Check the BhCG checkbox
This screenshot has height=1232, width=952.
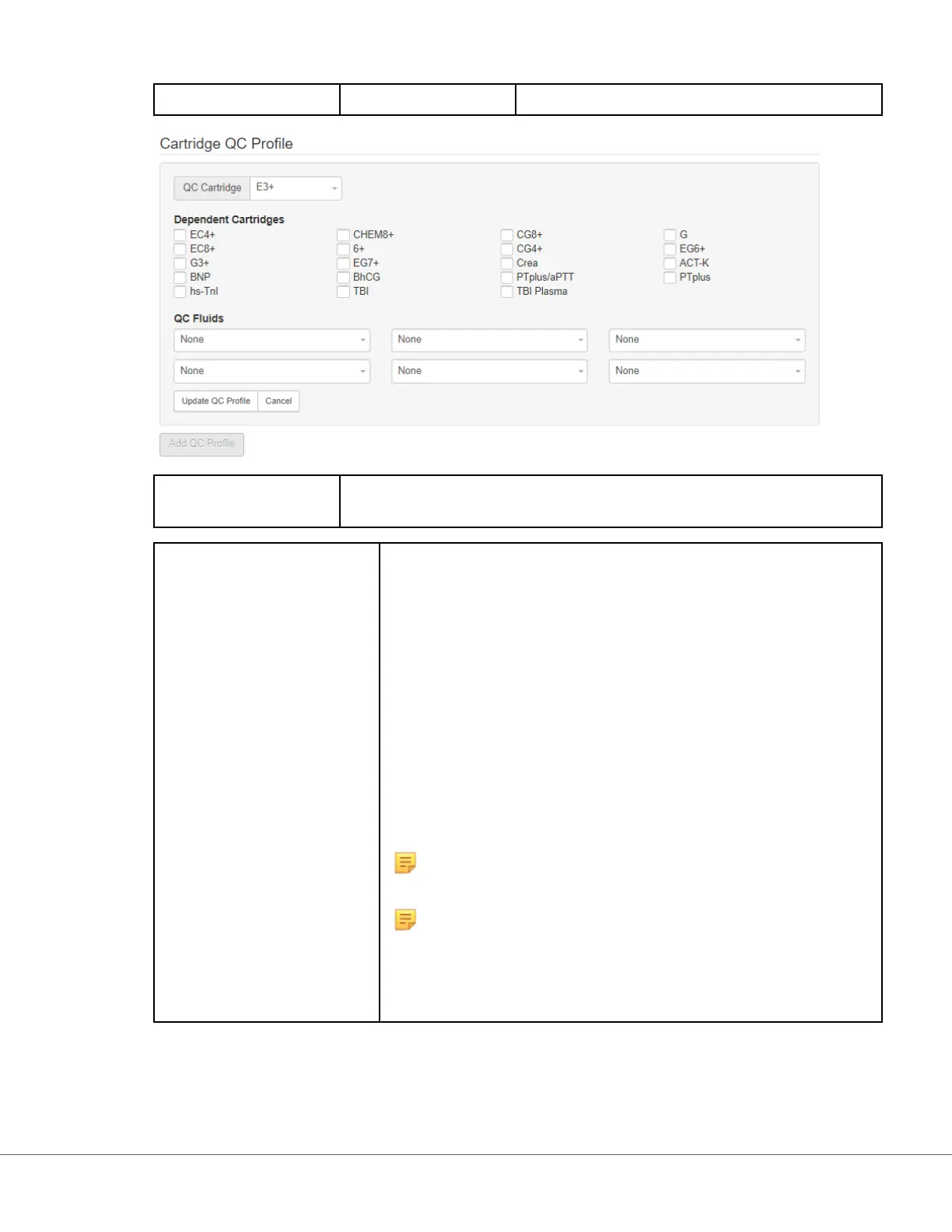pyautogui.click(x=343, y=277)
